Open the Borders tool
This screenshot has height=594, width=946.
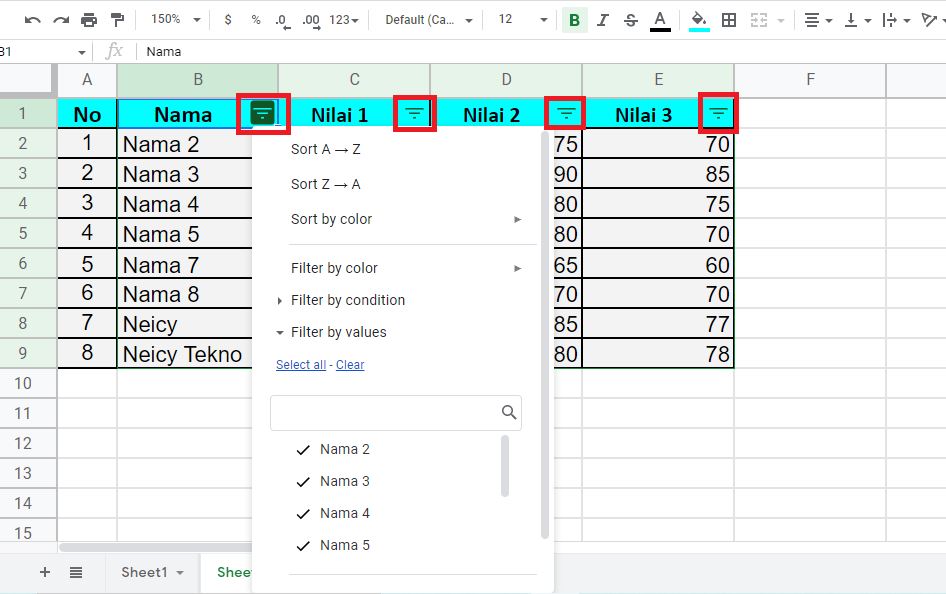[729, 20]
